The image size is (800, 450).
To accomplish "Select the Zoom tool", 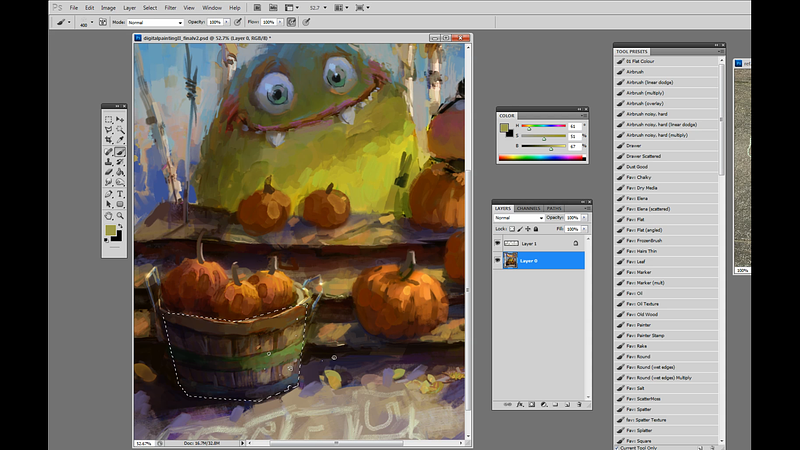I will coord(120,216).
